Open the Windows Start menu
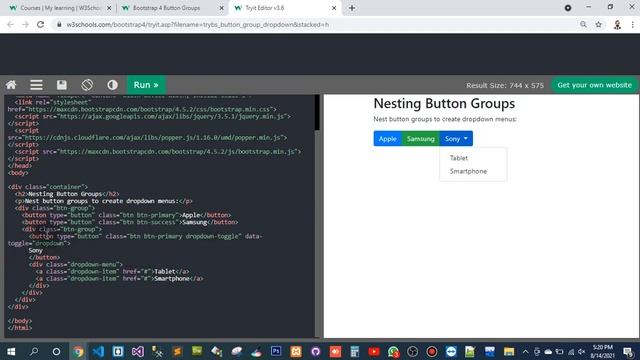The height and width of the screenshot is (360, 640). [x=11, y=351]
